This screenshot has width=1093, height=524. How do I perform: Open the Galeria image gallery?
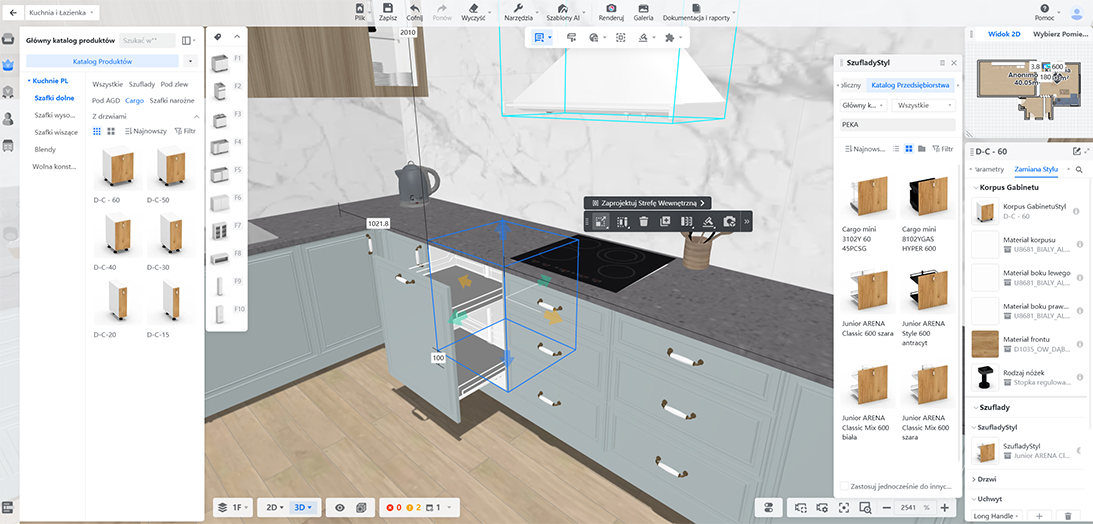pos(643,9)
